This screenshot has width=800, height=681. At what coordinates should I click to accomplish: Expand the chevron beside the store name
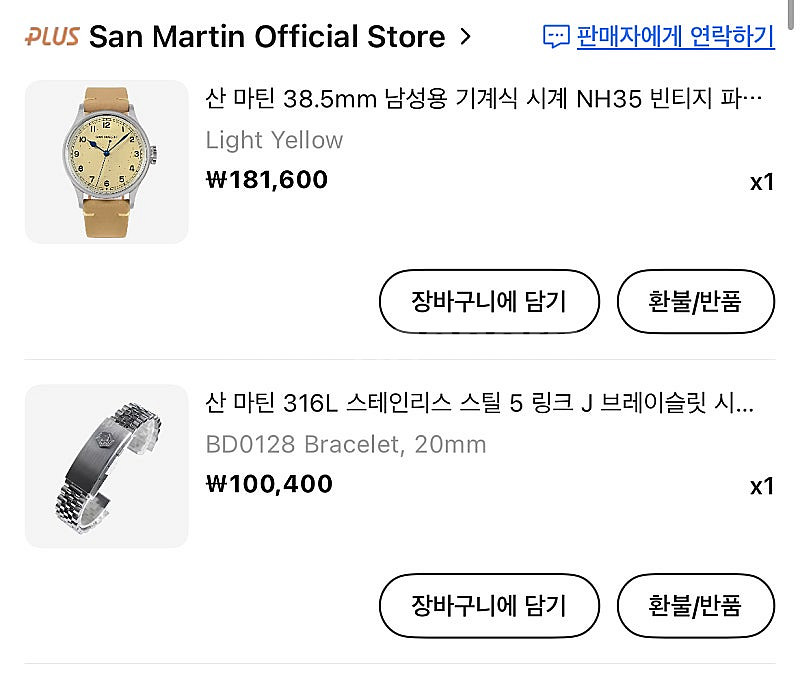464,38
